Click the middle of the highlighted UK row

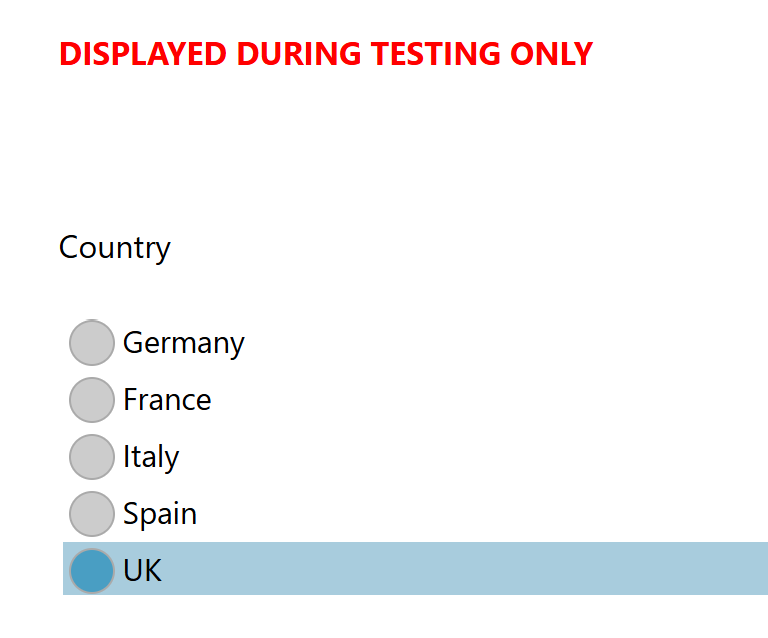(415, 569)
